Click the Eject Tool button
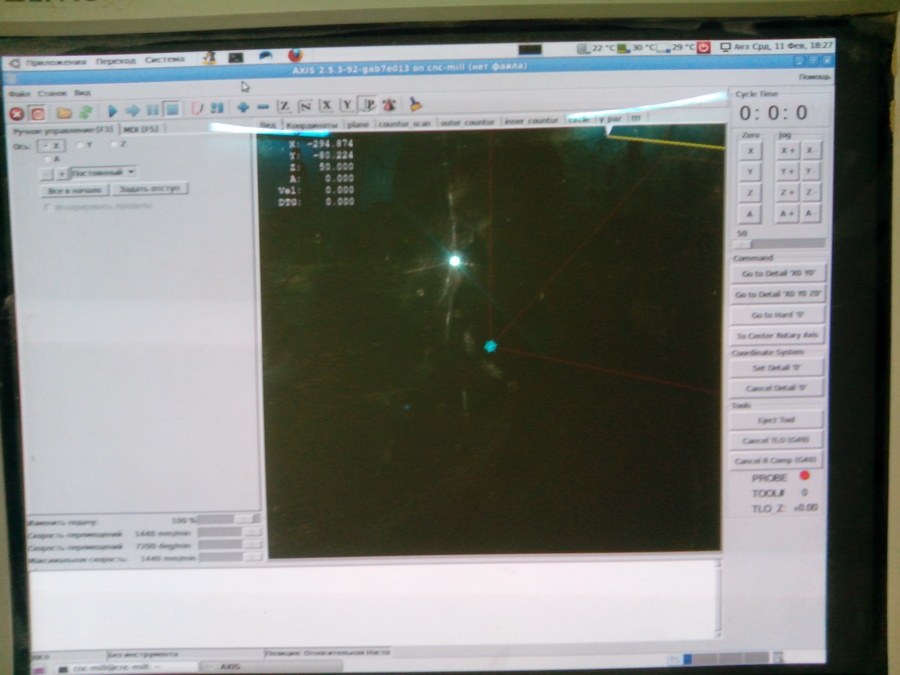Viewport: 900px width, 675px height. pyautogui.click(x=776, y=420)
